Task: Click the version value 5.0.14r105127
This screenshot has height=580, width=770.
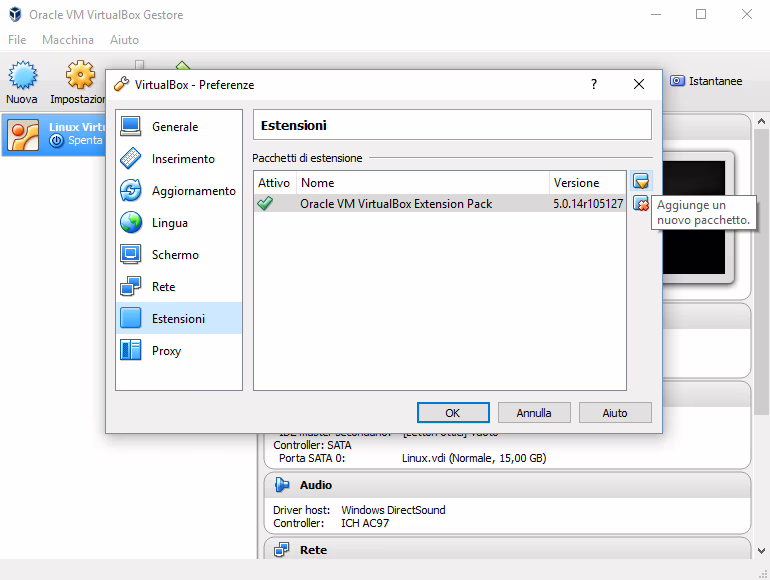Action: 588,203
